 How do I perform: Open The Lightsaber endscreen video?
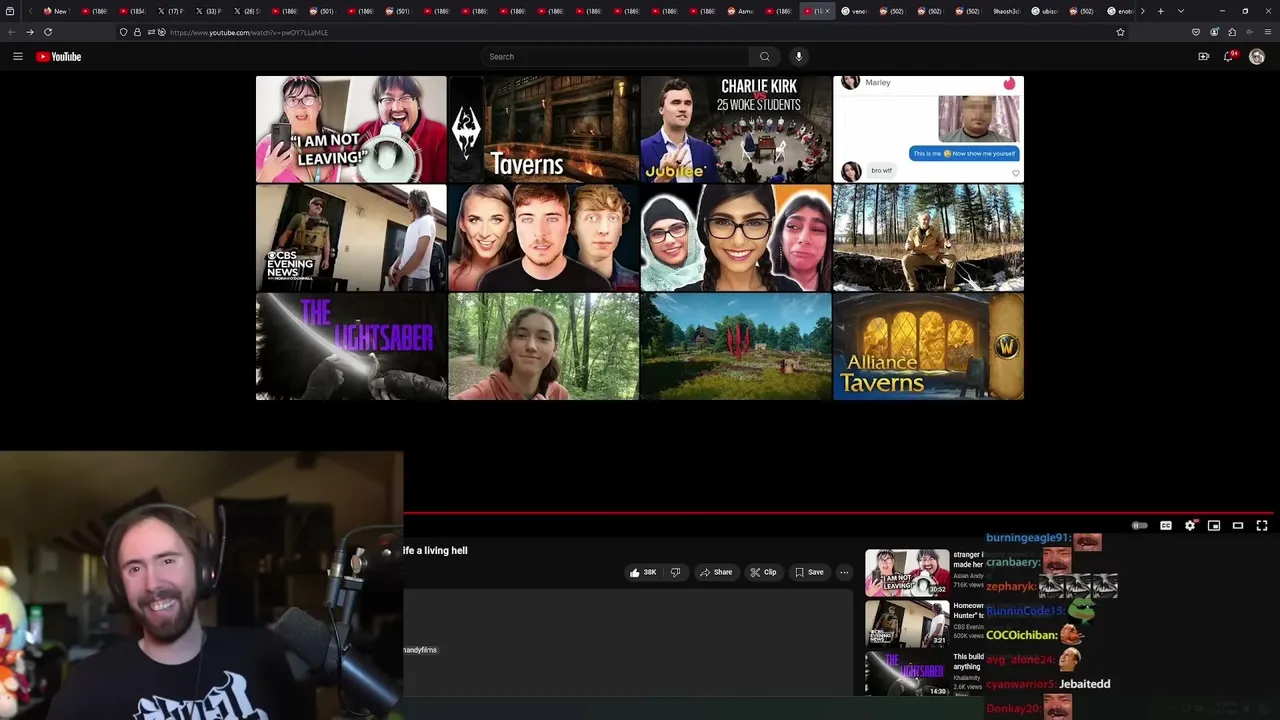click(x=351, y=346)
